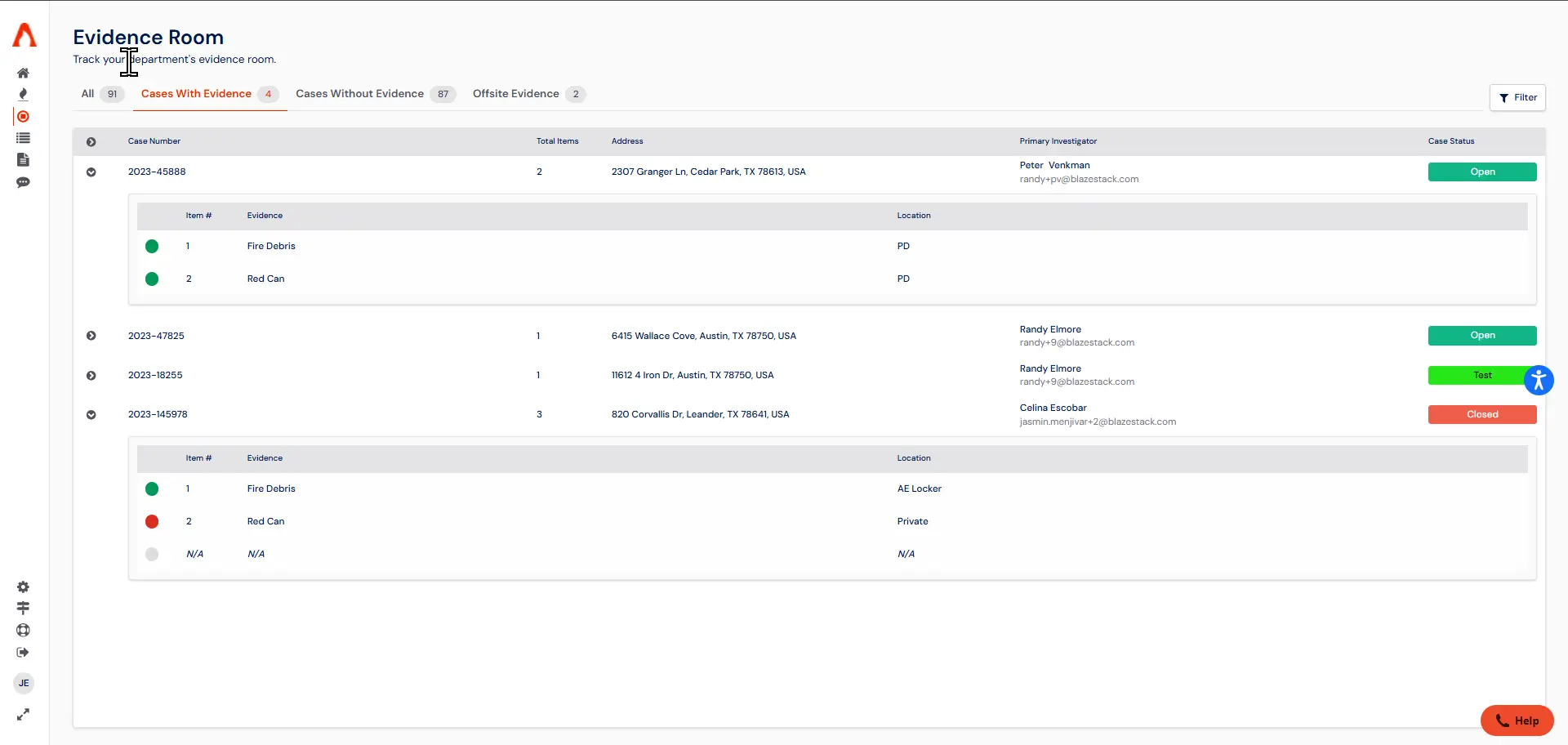
Task: Open the Home dashboard sidebar icon
Action: pos(23,73)
